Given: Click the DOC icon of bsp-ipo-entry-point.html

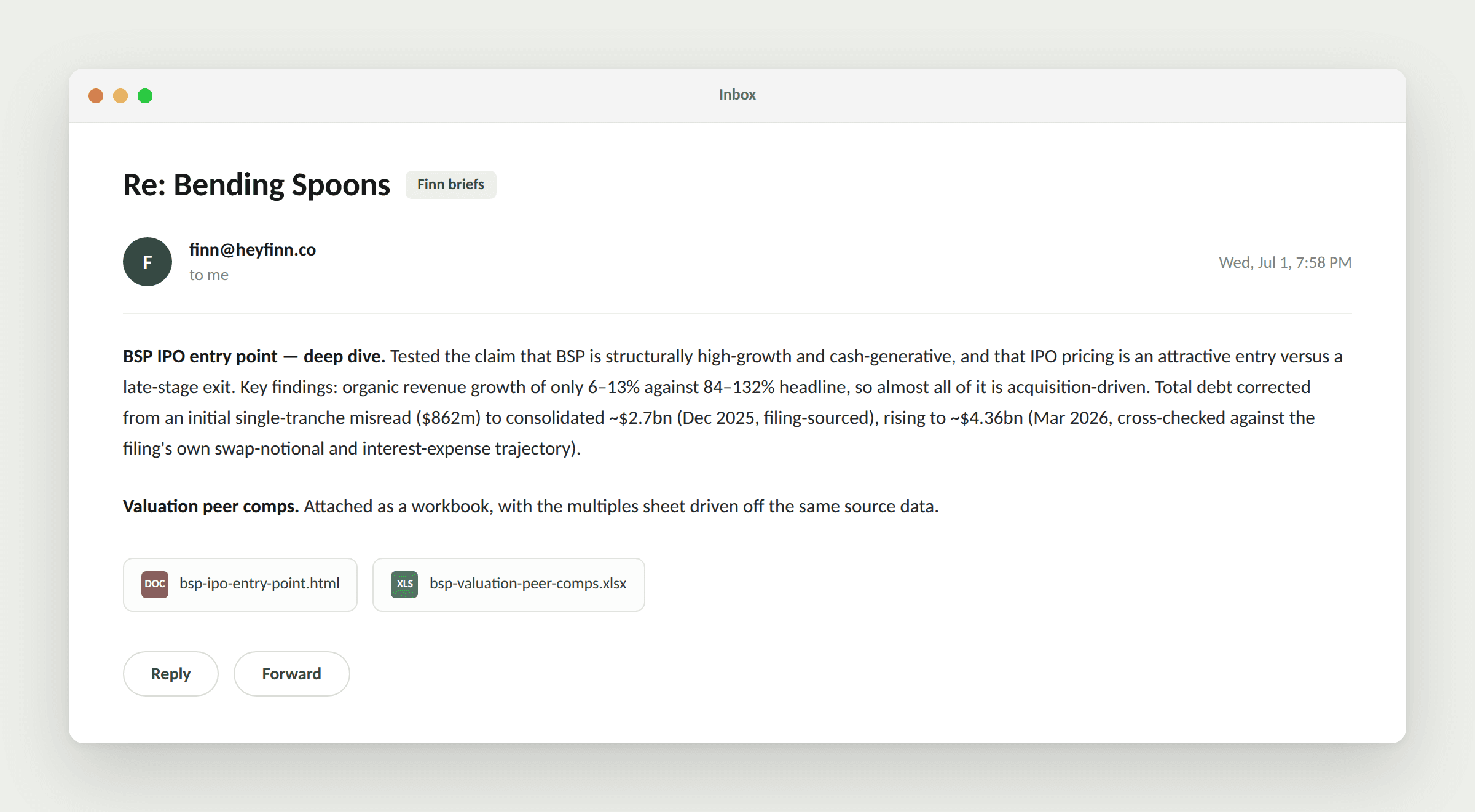Looking at the screenshot, I should point(155,584).
